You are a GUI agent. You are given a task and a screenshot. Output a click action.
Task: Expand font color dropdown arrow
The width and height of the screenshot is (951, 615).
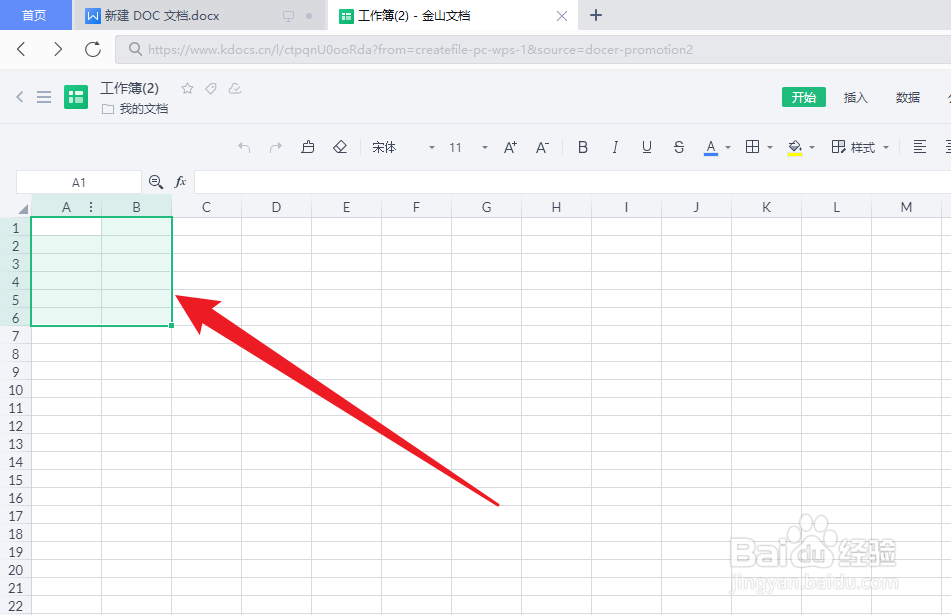tap(728, 147)
